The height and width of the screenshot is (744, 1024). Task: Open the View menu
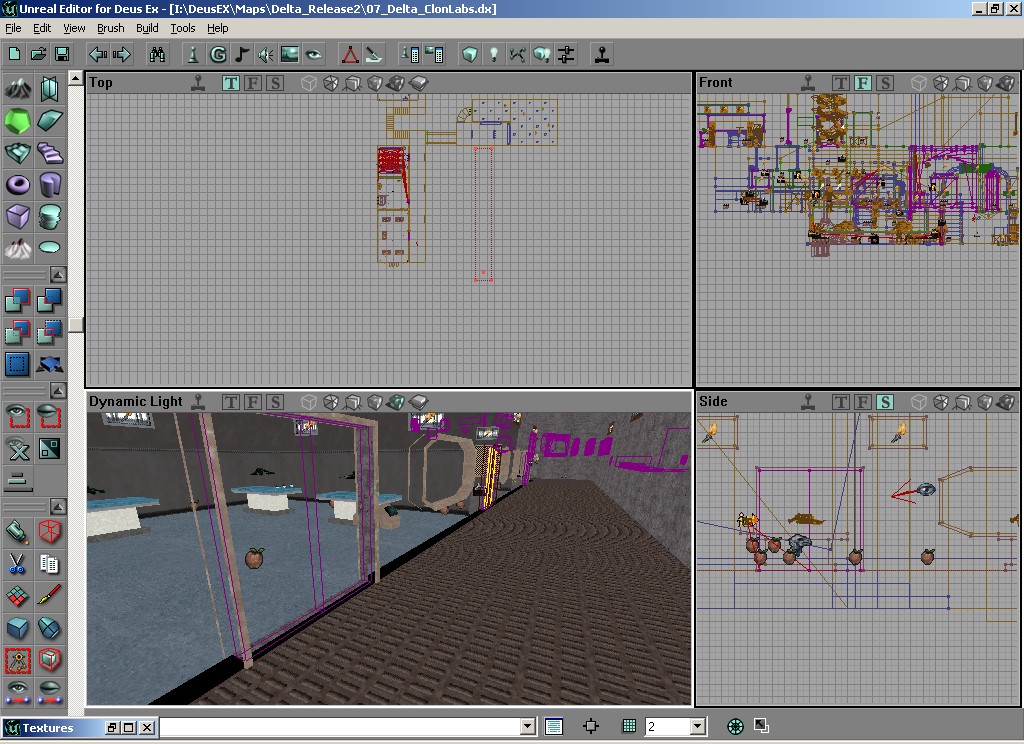[x=74, y=28]
